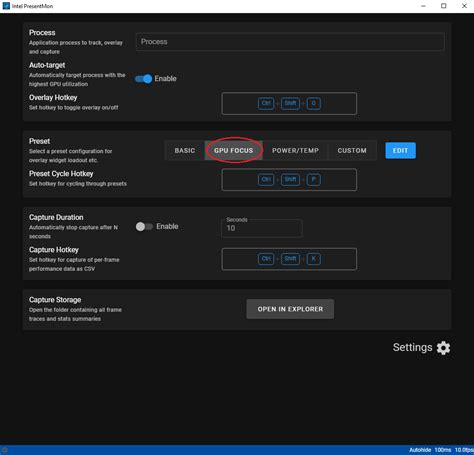
Task: Click the P key chip in Preset Cycle Hotkey
Action: [313, 180]
